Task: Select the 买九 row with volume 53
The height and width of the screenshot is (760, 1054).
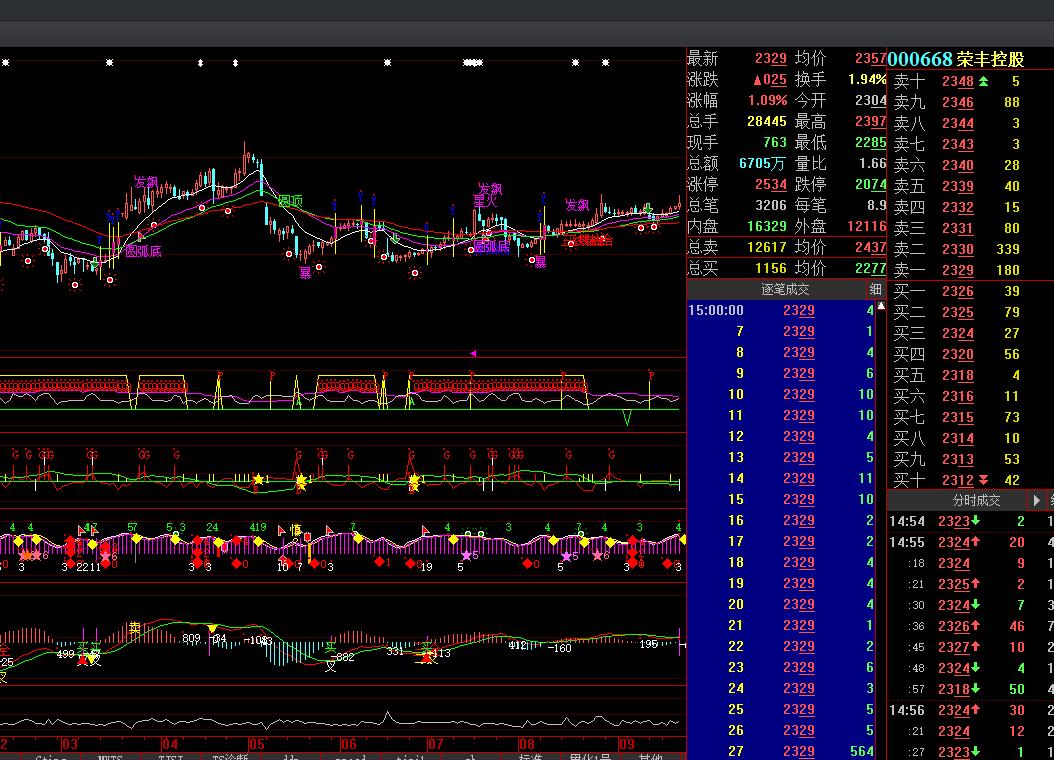Action: tap(971, 459)
